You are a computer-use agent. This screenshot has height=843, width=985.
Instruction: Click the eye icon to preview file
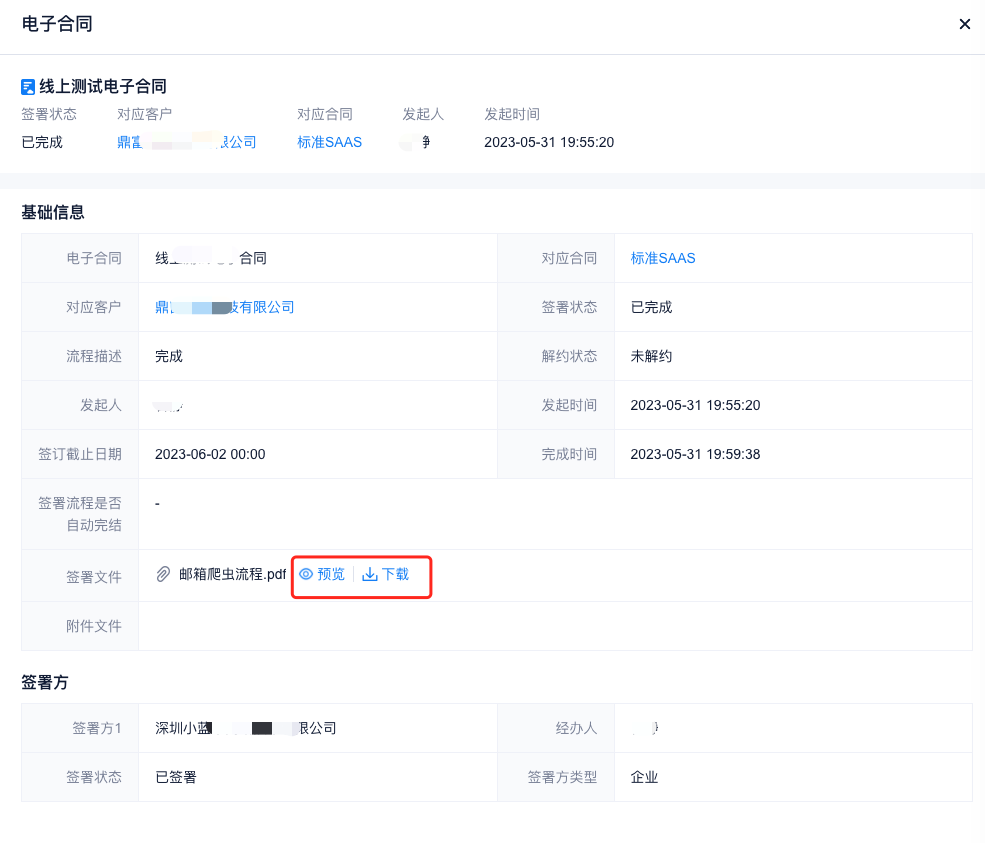click(x=306, y=574)
